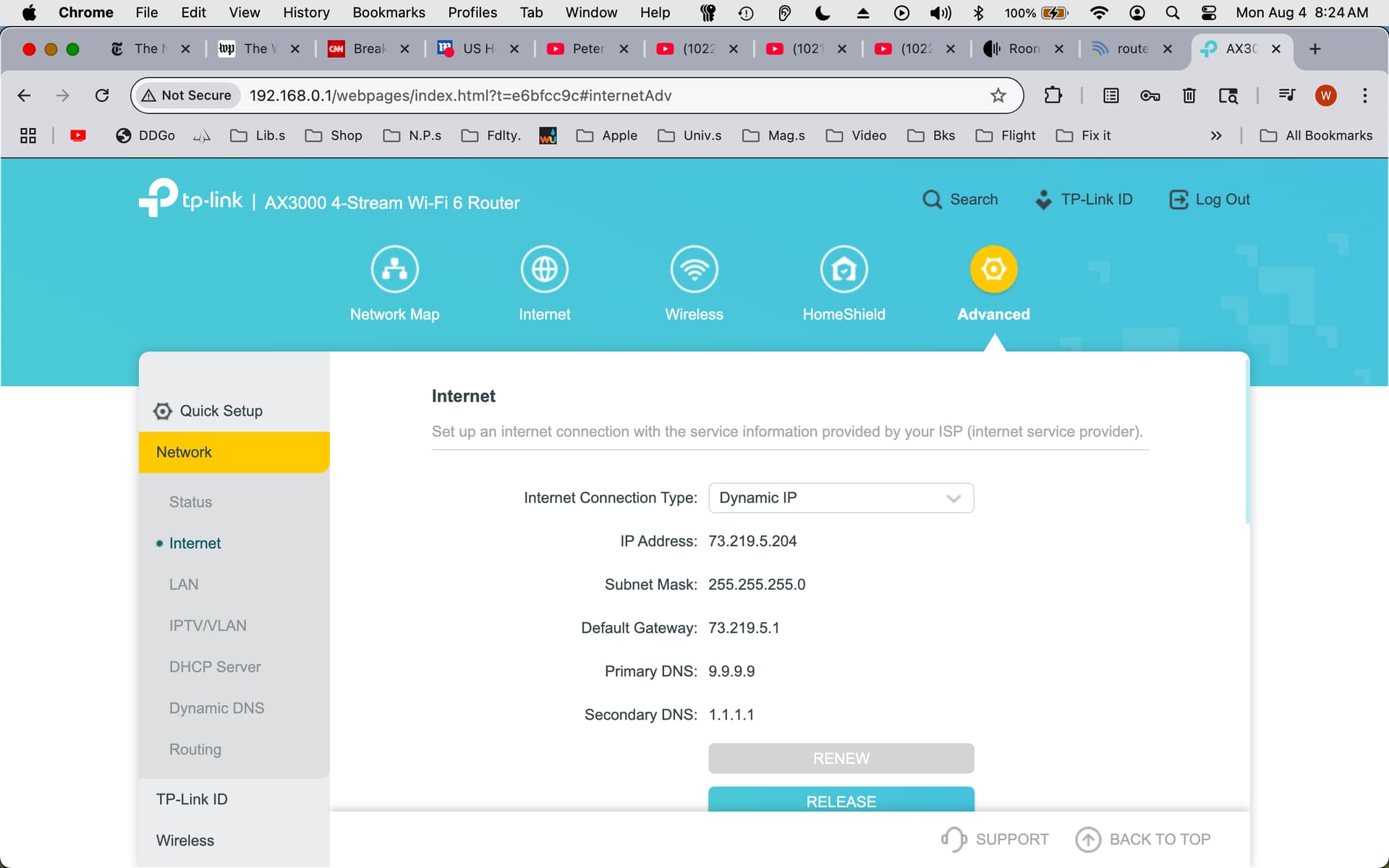Open LAN settings in sidebar
The height and width of the screenshot is (868, 1389).
[183, 584]
